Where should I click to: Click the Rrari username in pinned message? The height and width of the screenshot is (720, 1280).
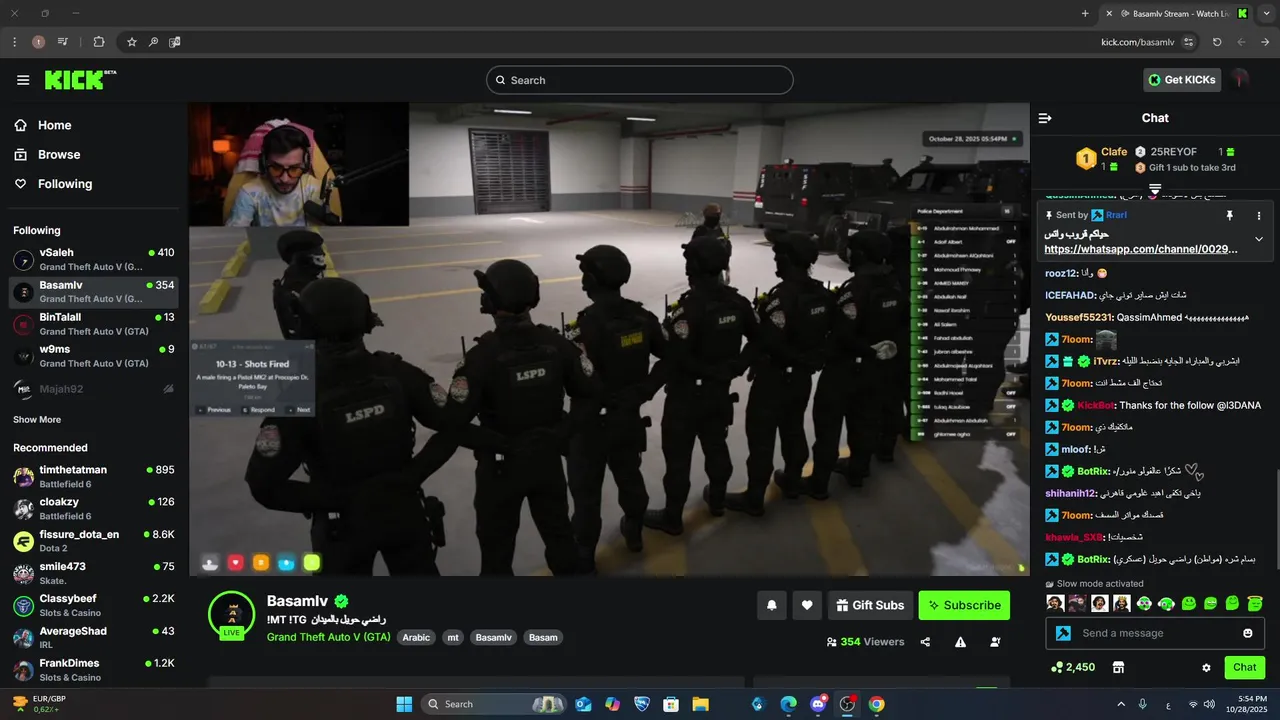click(x=1116, y=215)
